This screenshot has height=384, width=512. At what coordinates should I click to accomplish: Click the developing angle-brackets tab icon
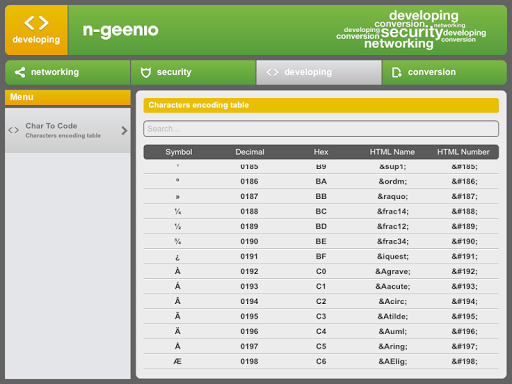click(x=272, y=72)
